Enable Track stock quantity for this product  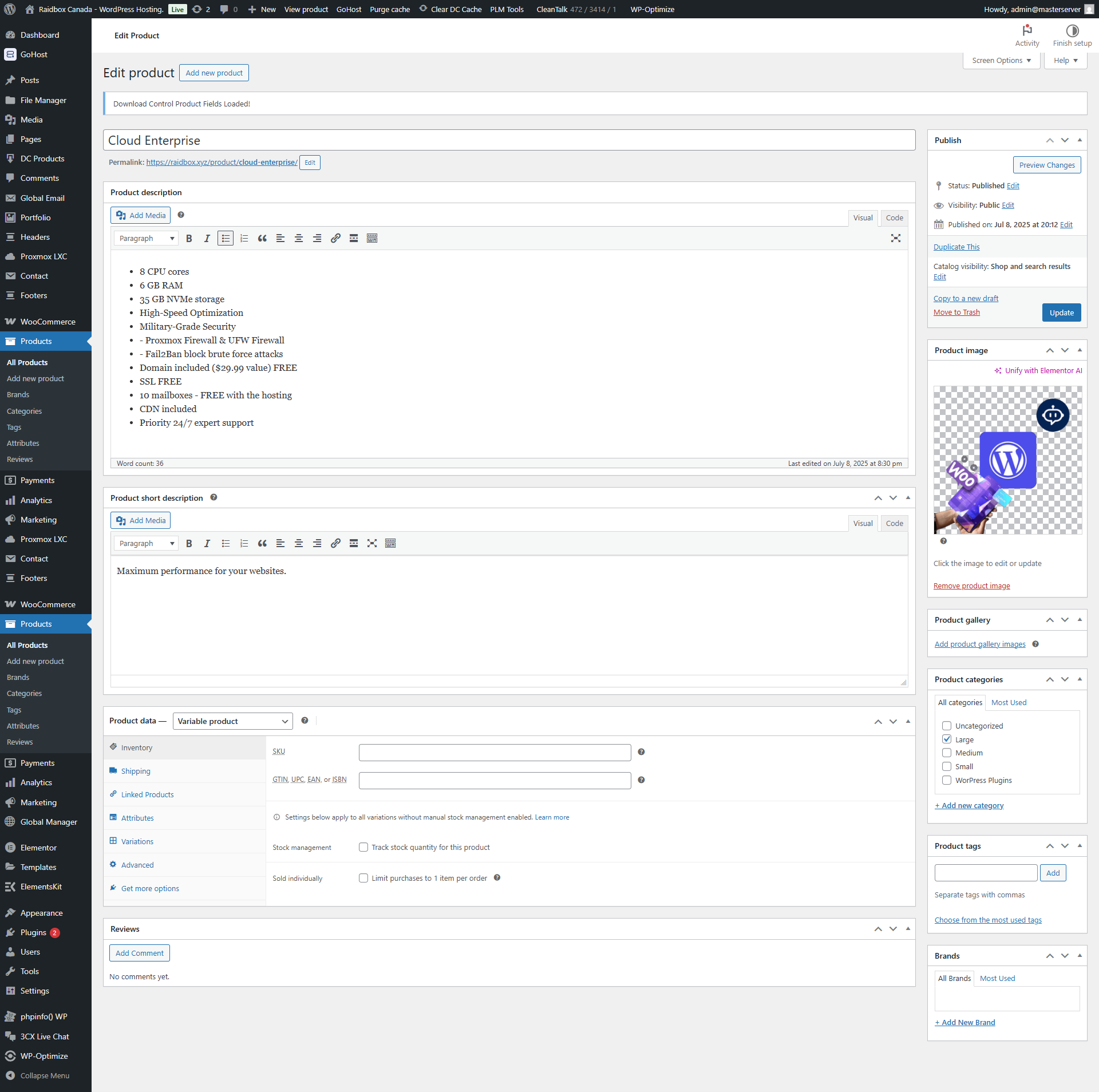tap(363, 847)
